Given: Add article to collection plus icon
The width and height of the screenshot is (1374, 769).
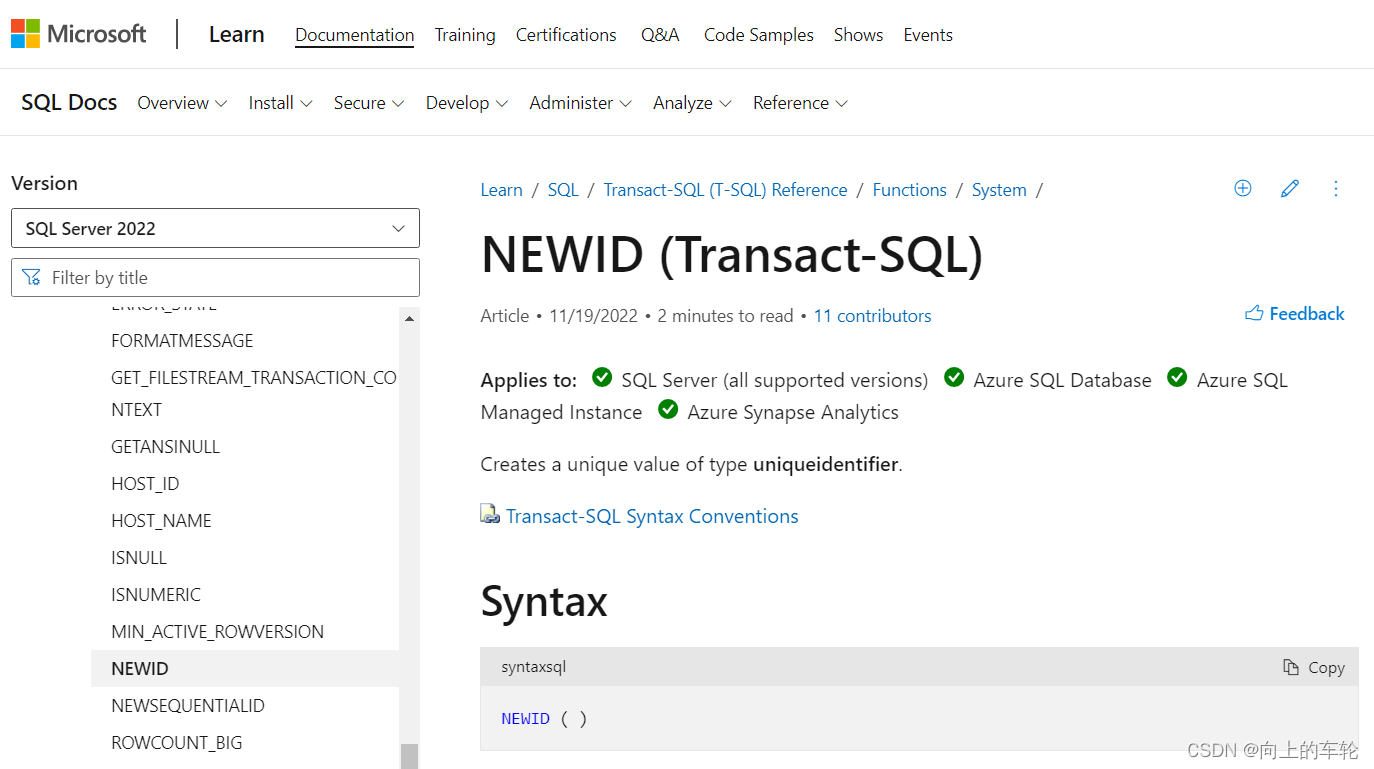Looking at the screenshot, I should coord(1243,188).
